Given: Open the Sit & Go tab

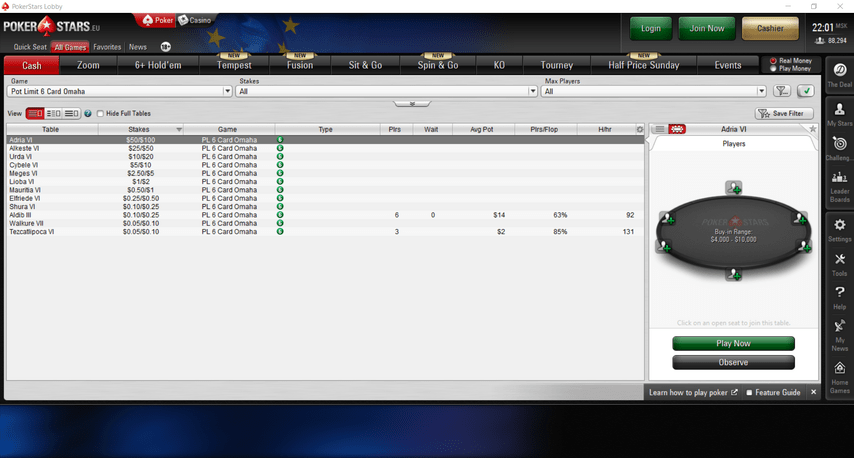Looking at the screenshot, I should (365, 65).
